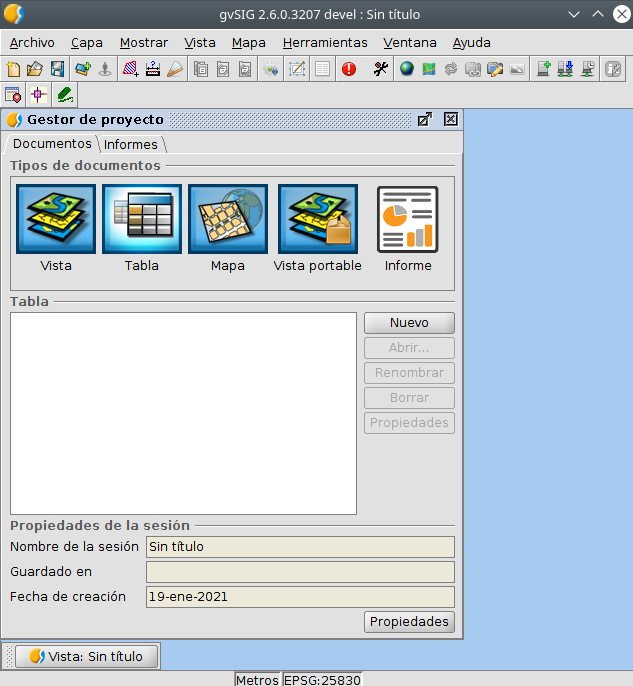Select the Vista portable document type
This screenshot has height=686, width=633.
pyautogui.click(x=318, y=228)
